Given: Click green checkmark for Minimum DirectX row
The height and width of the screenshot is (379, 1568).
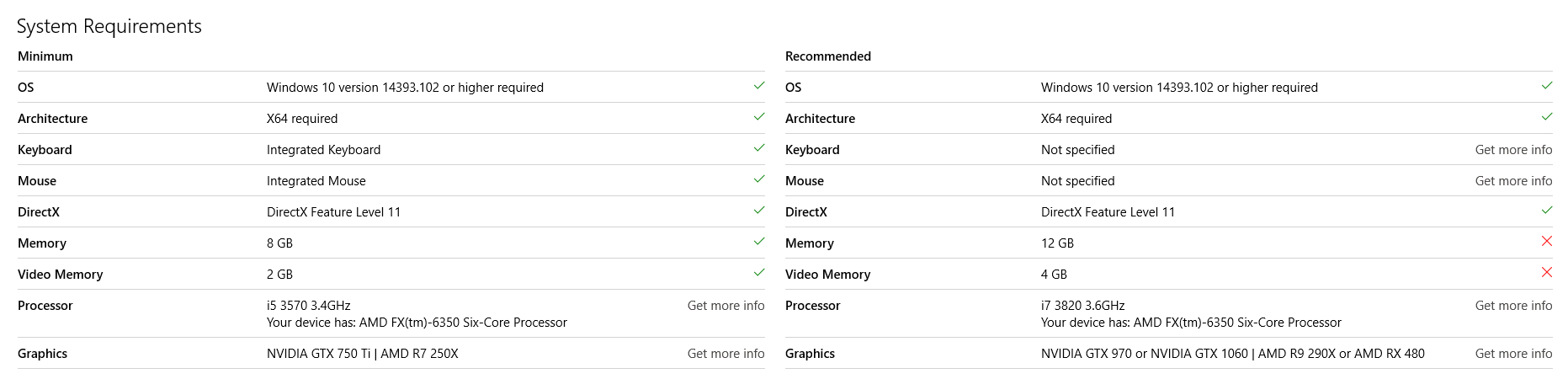Looking at the screenshot, I should (759, 211).
